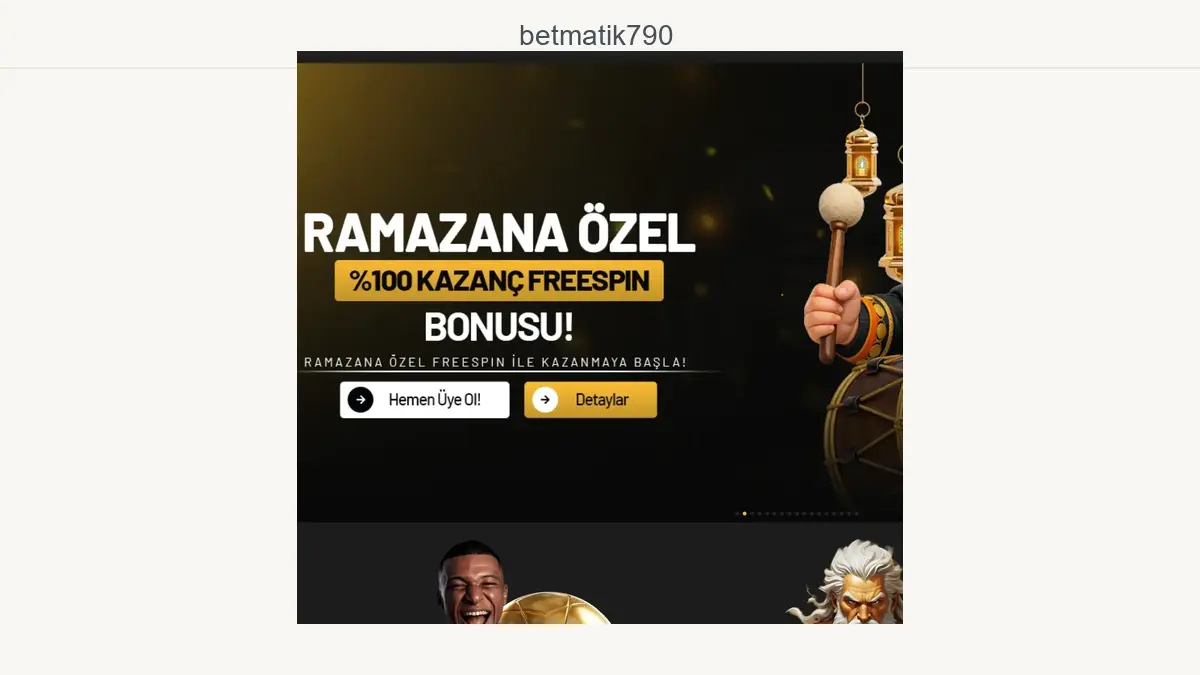
Task: Open the Detaylar button
Action: pyautogui.click(x=590, y=400)
